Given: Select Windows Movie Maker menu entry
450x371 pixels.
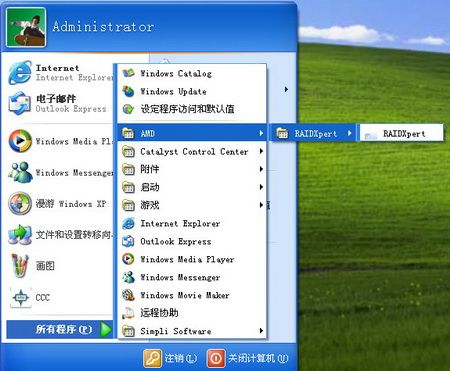Looking at the screenshot, I should point(192,295).
